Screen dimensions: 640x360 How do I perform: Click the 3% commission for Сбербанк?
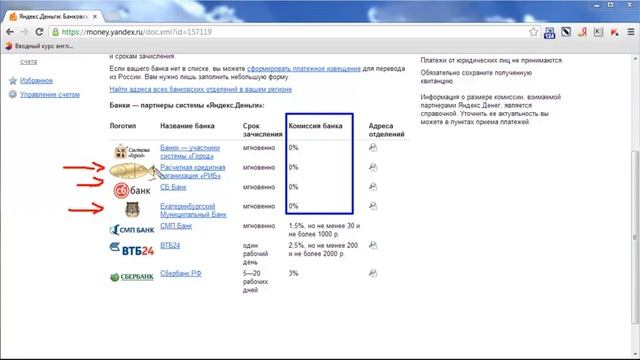pyautogui.click(x=293, y=273)
